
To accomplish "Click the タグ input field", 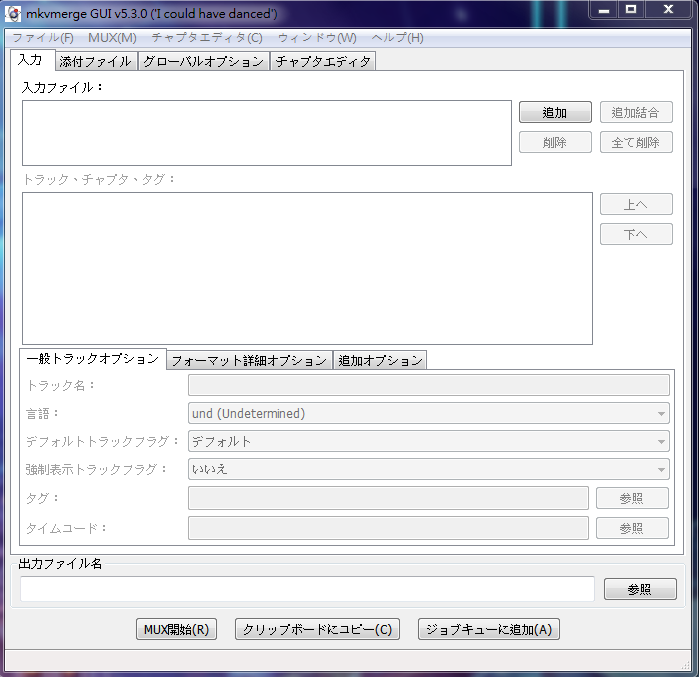I will point(388,498).
